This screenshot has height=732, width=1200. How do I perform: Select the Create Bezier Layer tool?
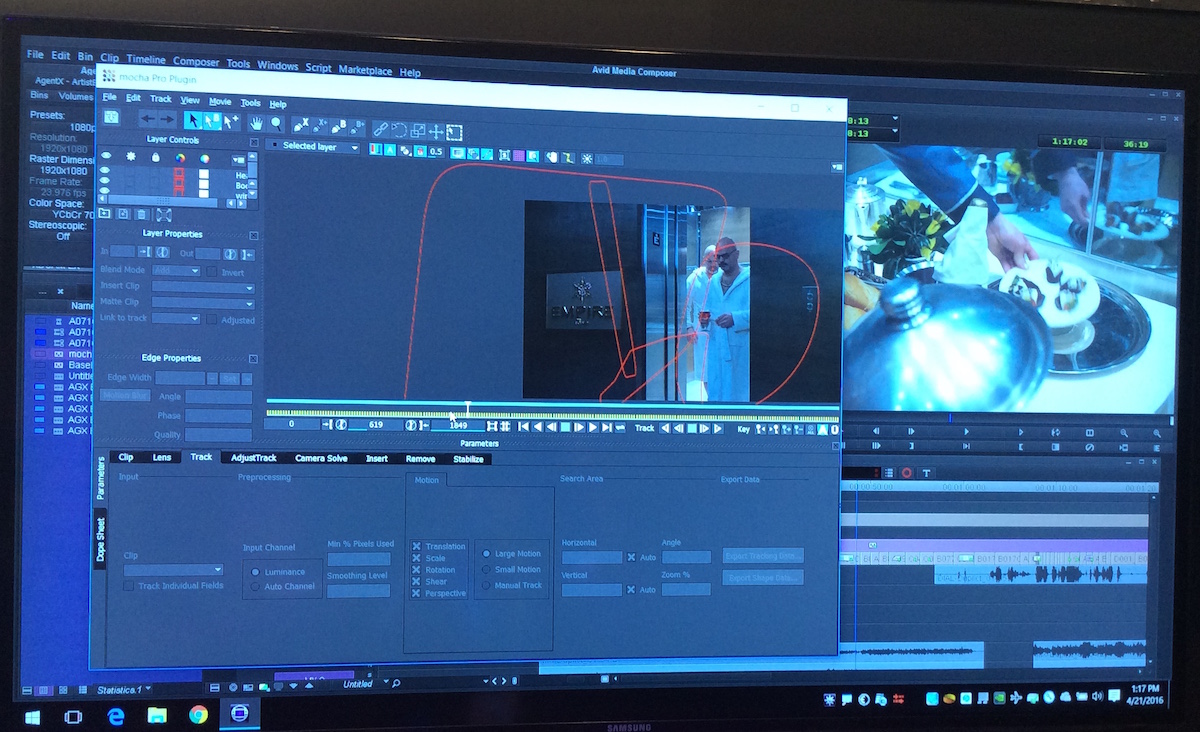click(x=338, y=127)
